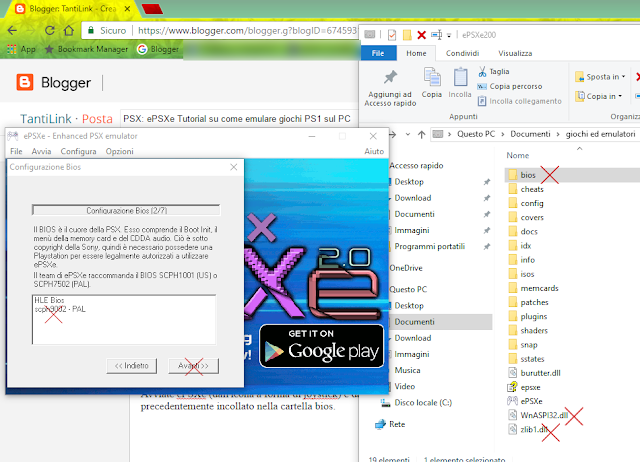This screenshot has width=640, height=462.
Task: Open ePSXe File menu
Action: (x=16, y=151)
